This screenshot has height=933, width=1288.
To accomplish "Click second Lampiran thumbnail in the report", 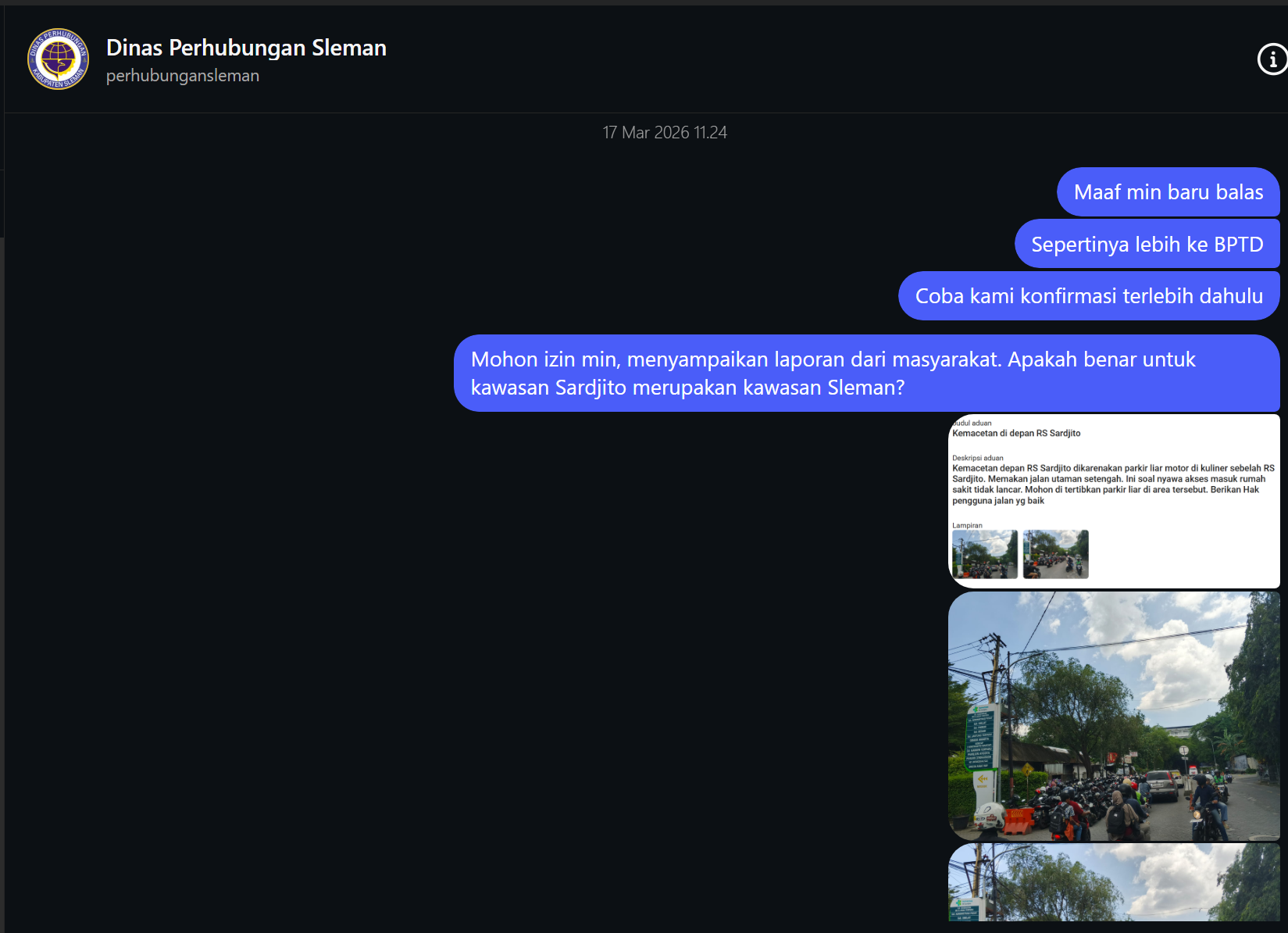I will (x=1055, y=554).
